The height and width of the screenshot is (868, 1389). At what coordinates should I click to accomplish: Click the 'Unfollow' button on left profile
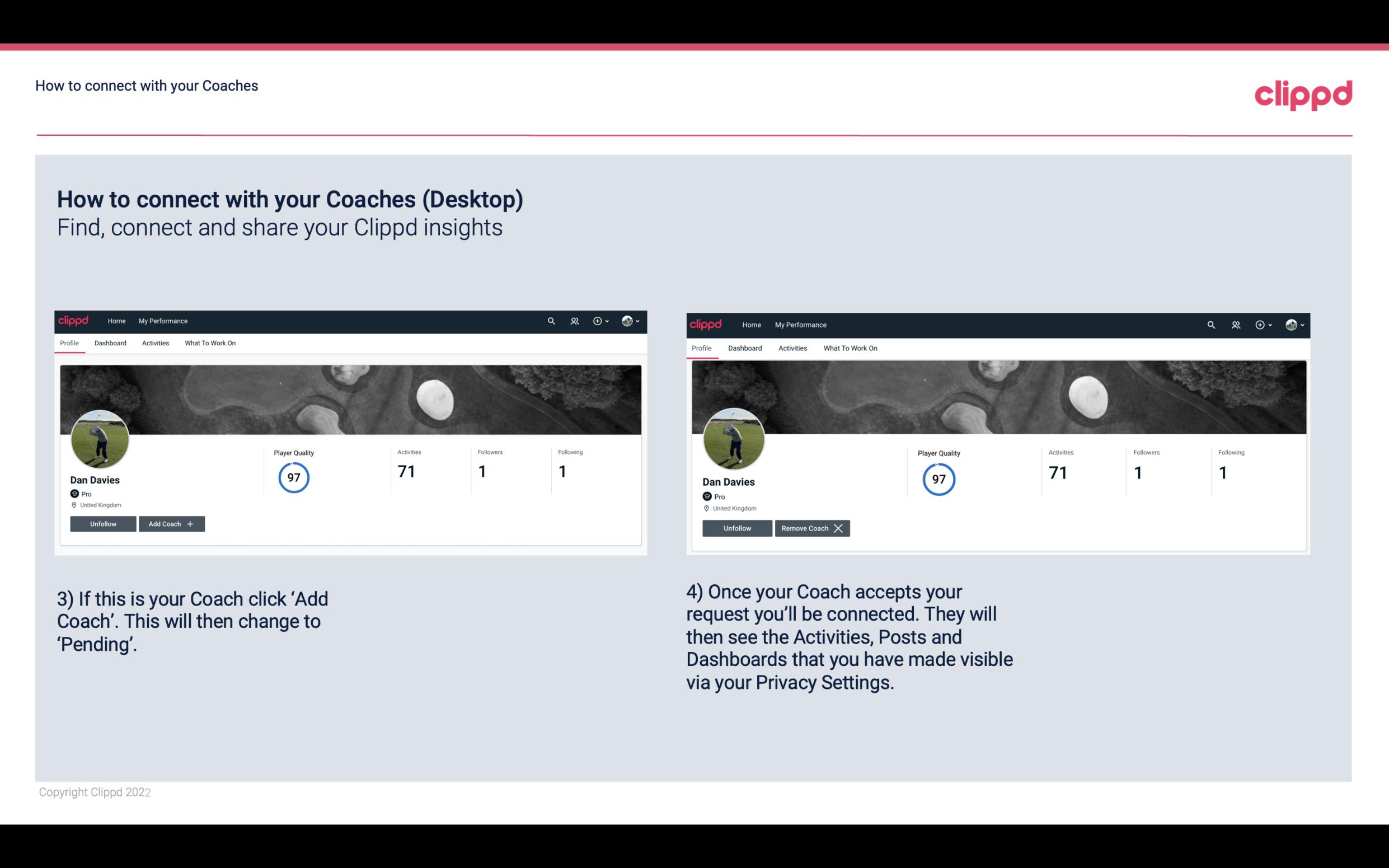tap(103, 523)
